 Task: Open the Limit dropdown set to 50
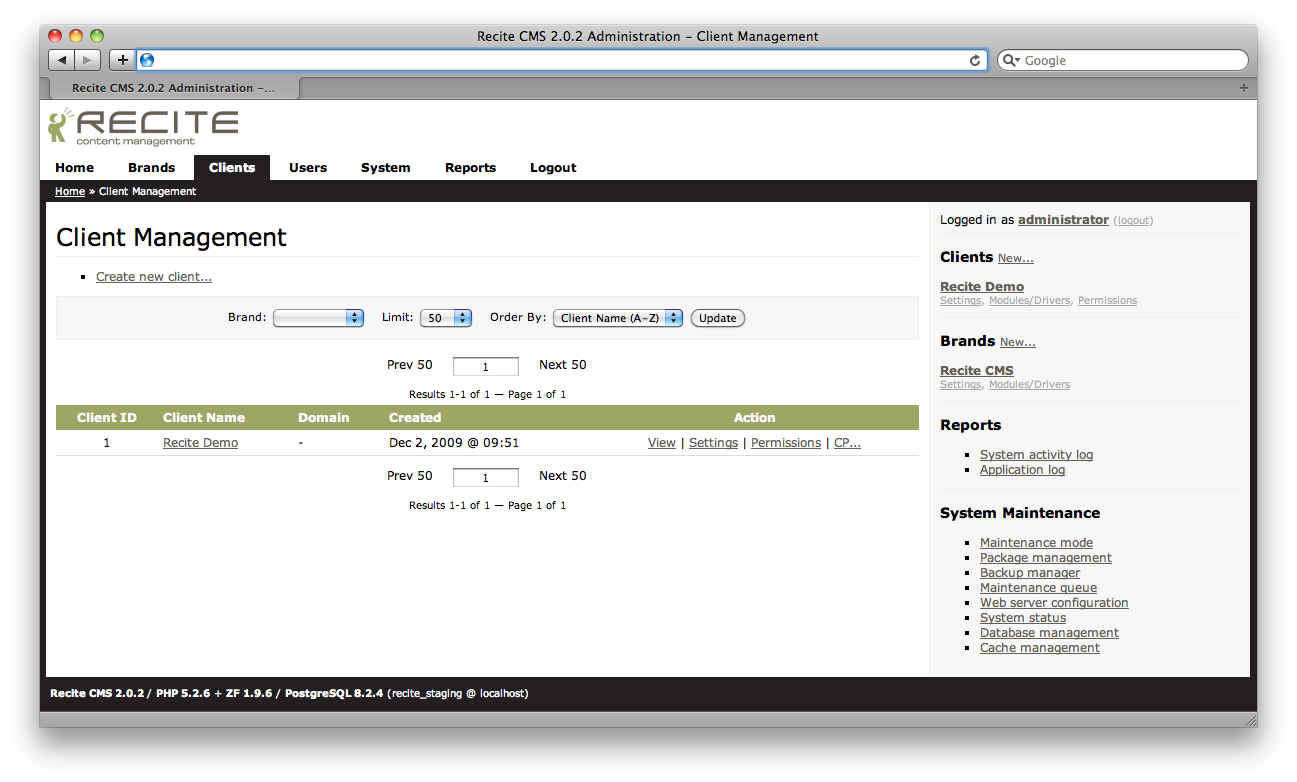[x=445, y=318]
